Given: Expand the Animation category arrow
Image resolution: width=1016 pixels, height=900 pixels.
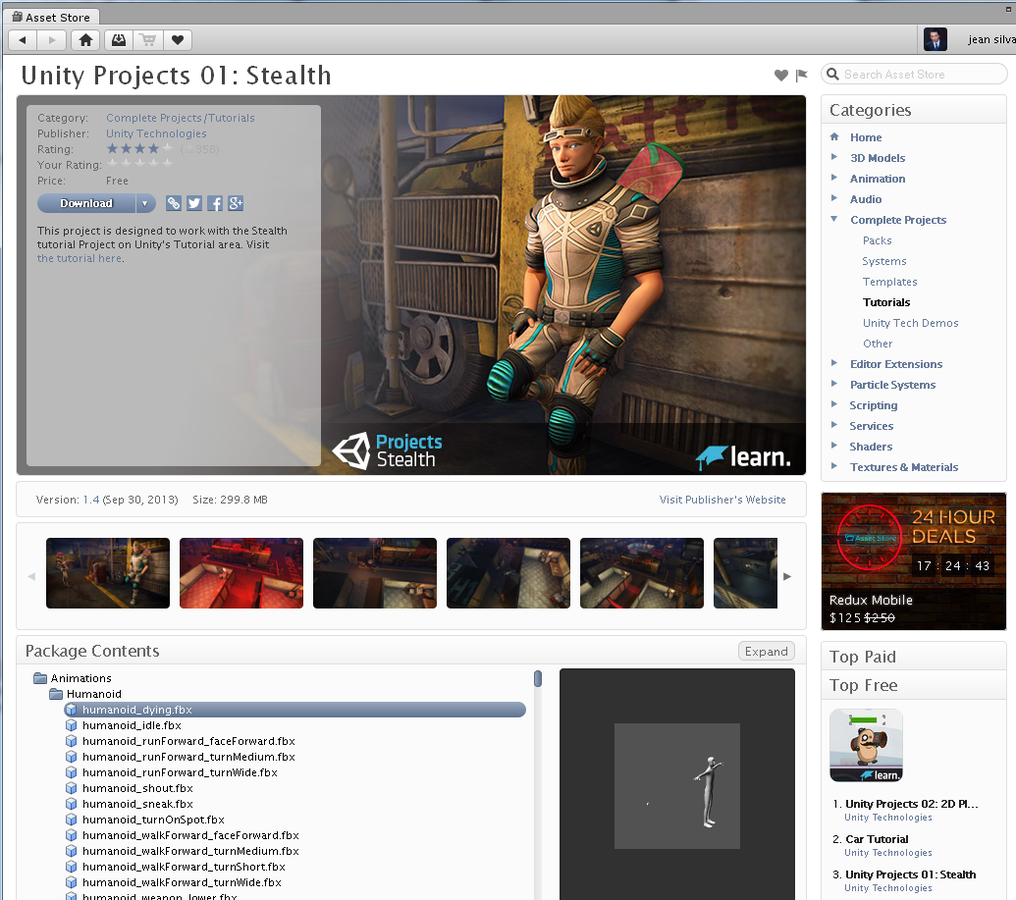Looking at the screenshot, I should 835,178.
